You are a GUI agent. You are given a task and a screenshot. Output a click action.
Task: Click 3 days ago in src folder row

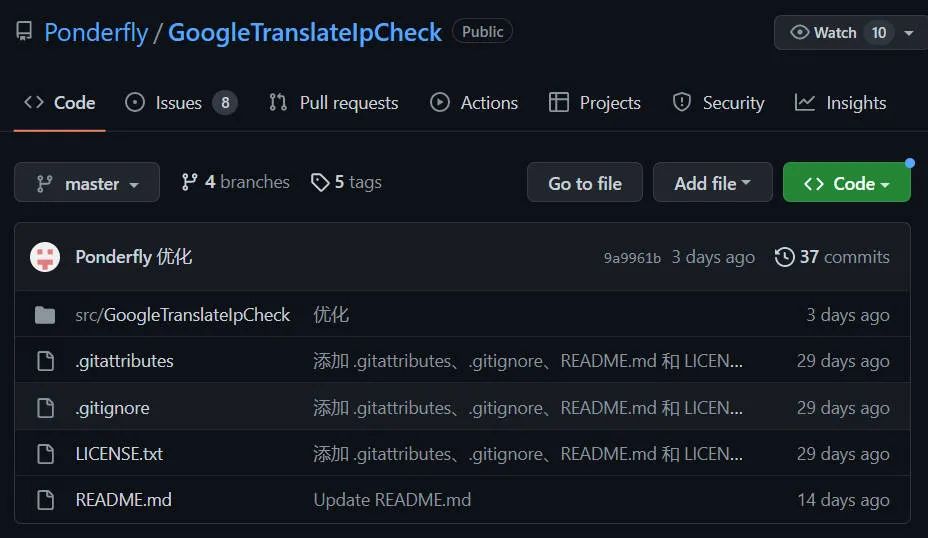pyautogui.click(x=848, y=315)
